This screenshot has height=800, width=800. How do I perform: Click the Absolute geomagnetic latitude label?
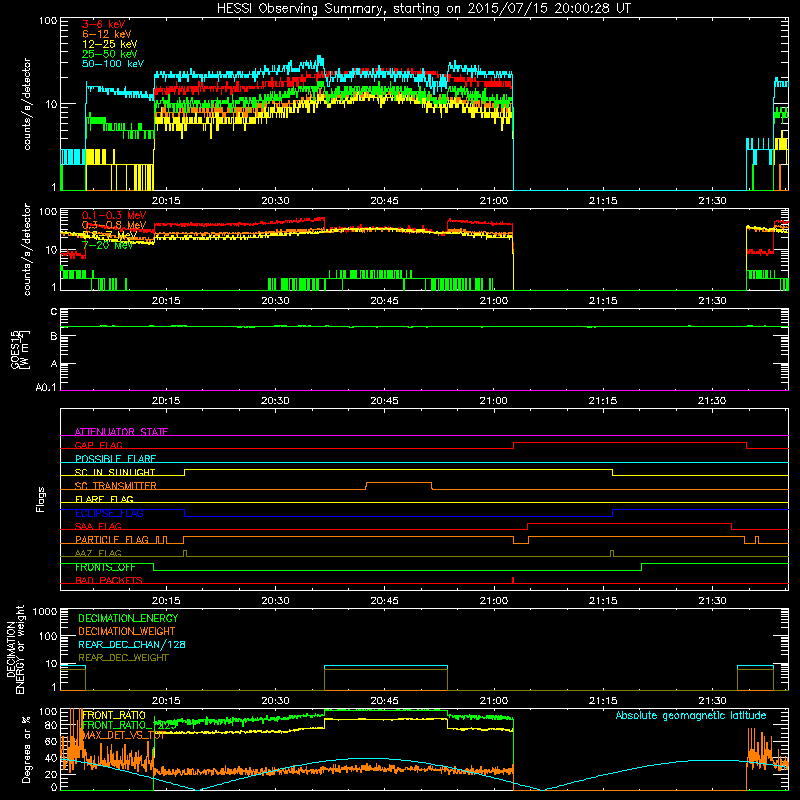[691, 715]
